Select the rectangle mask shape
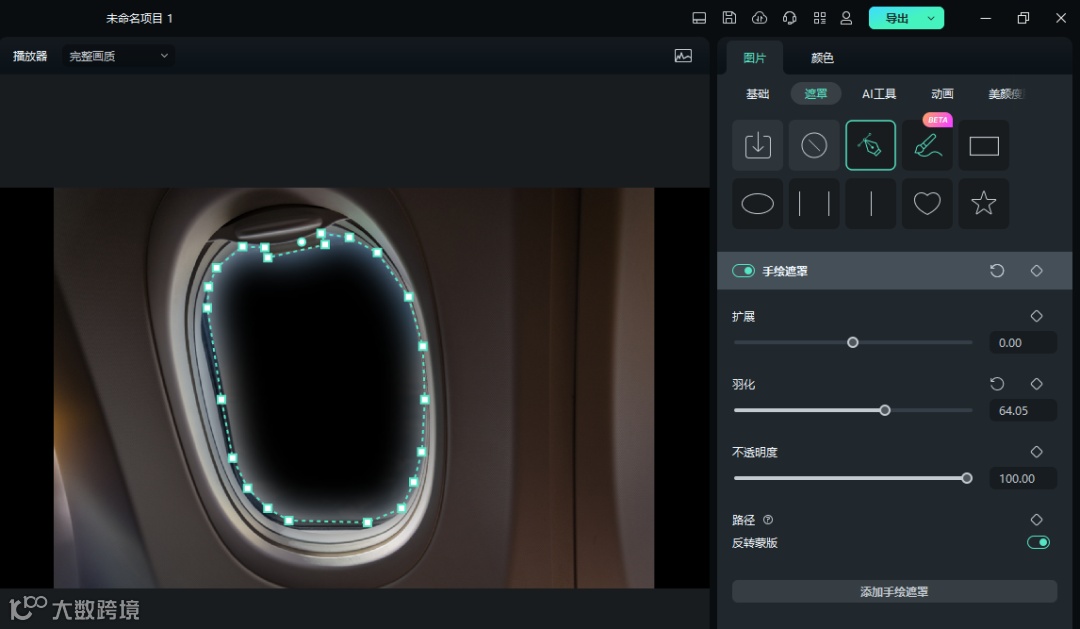Screen dimensions: 1080x629 (984, 145)
